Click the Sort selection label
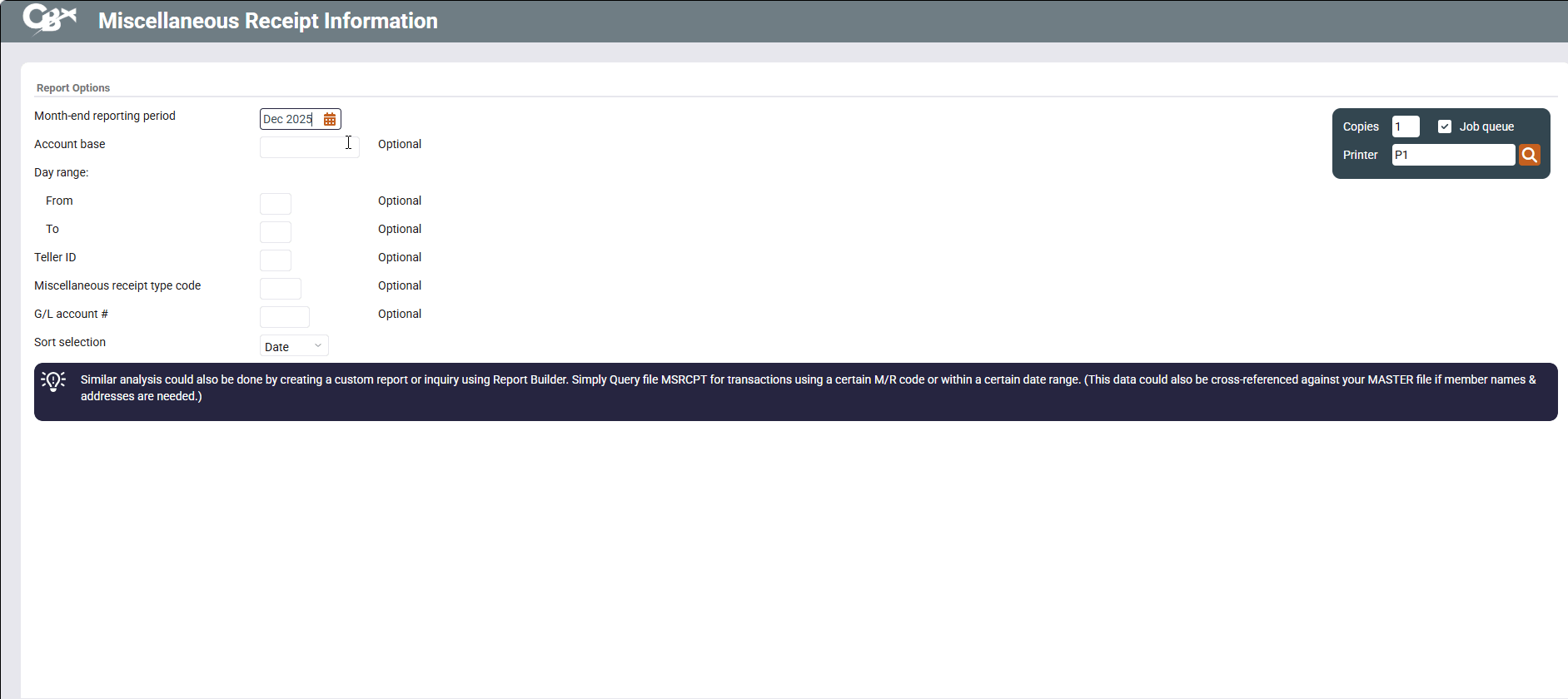The width and height of the screenshot is (1568, 699). (x=70, y=342)
